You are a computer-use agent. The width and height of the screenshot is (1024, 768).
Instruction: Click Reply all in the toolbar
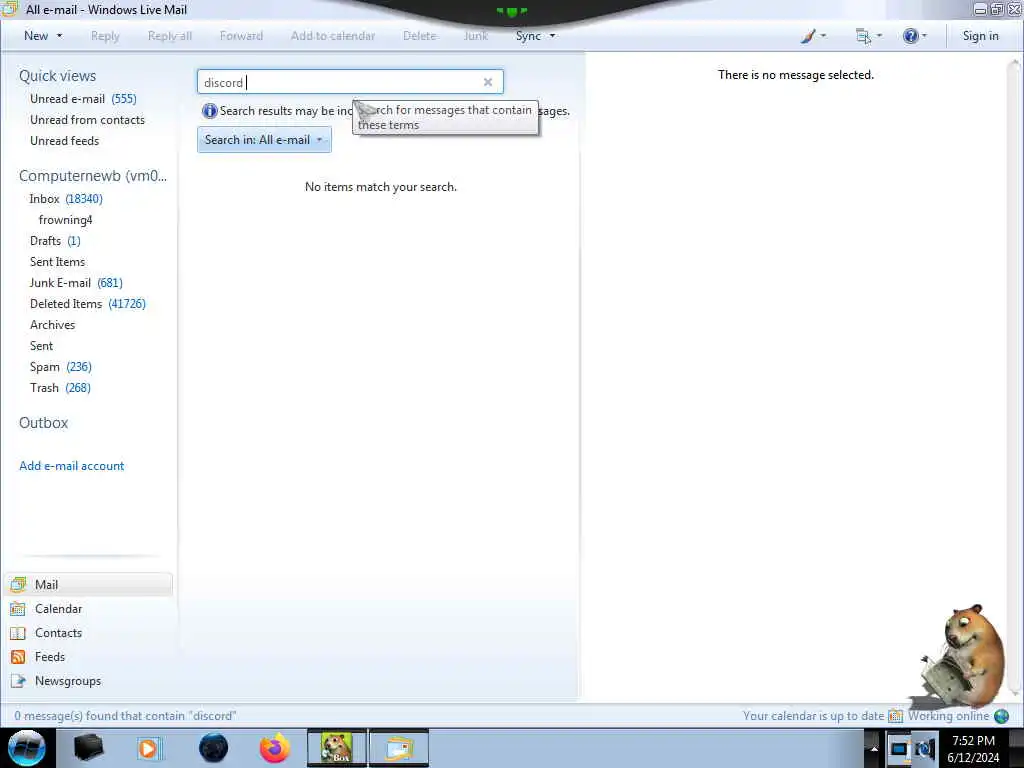click(170, 36)
